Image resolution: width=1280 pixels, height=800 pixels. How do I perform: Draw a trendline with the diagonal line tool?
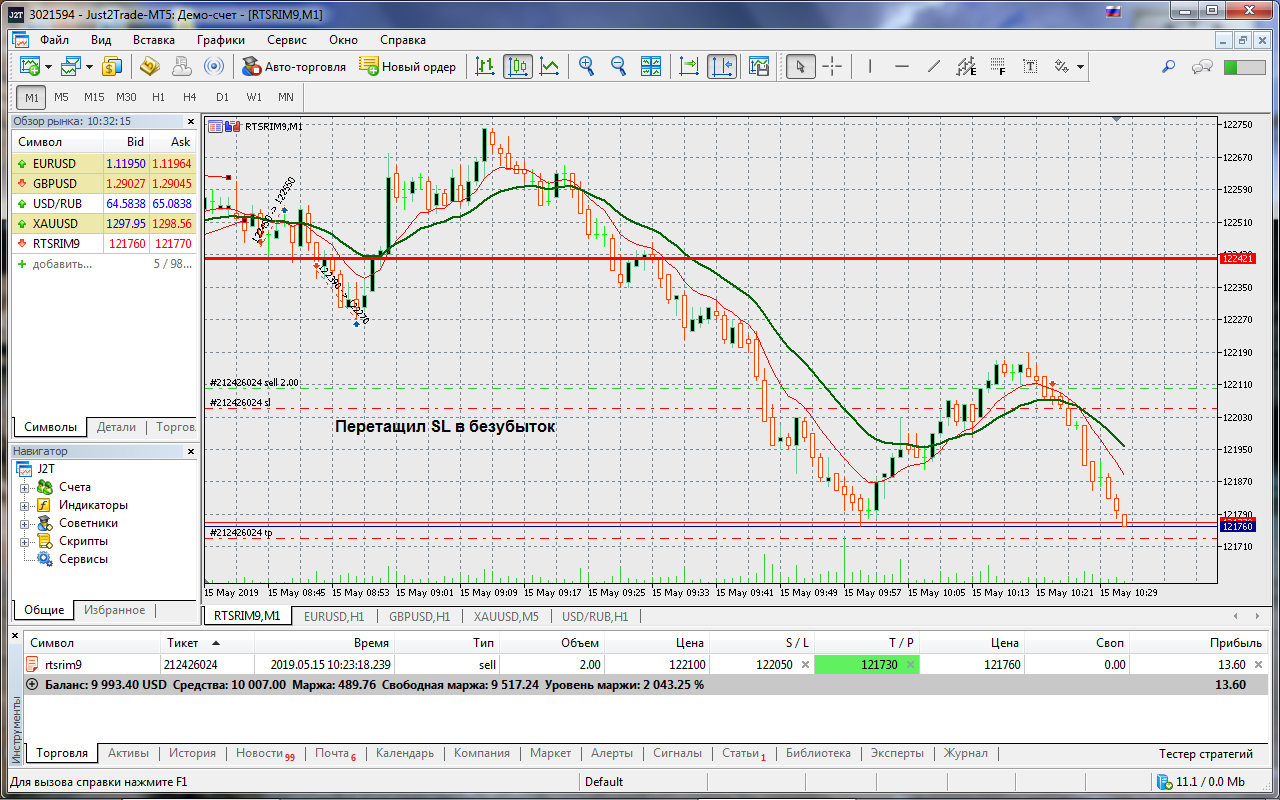(934, 67)
